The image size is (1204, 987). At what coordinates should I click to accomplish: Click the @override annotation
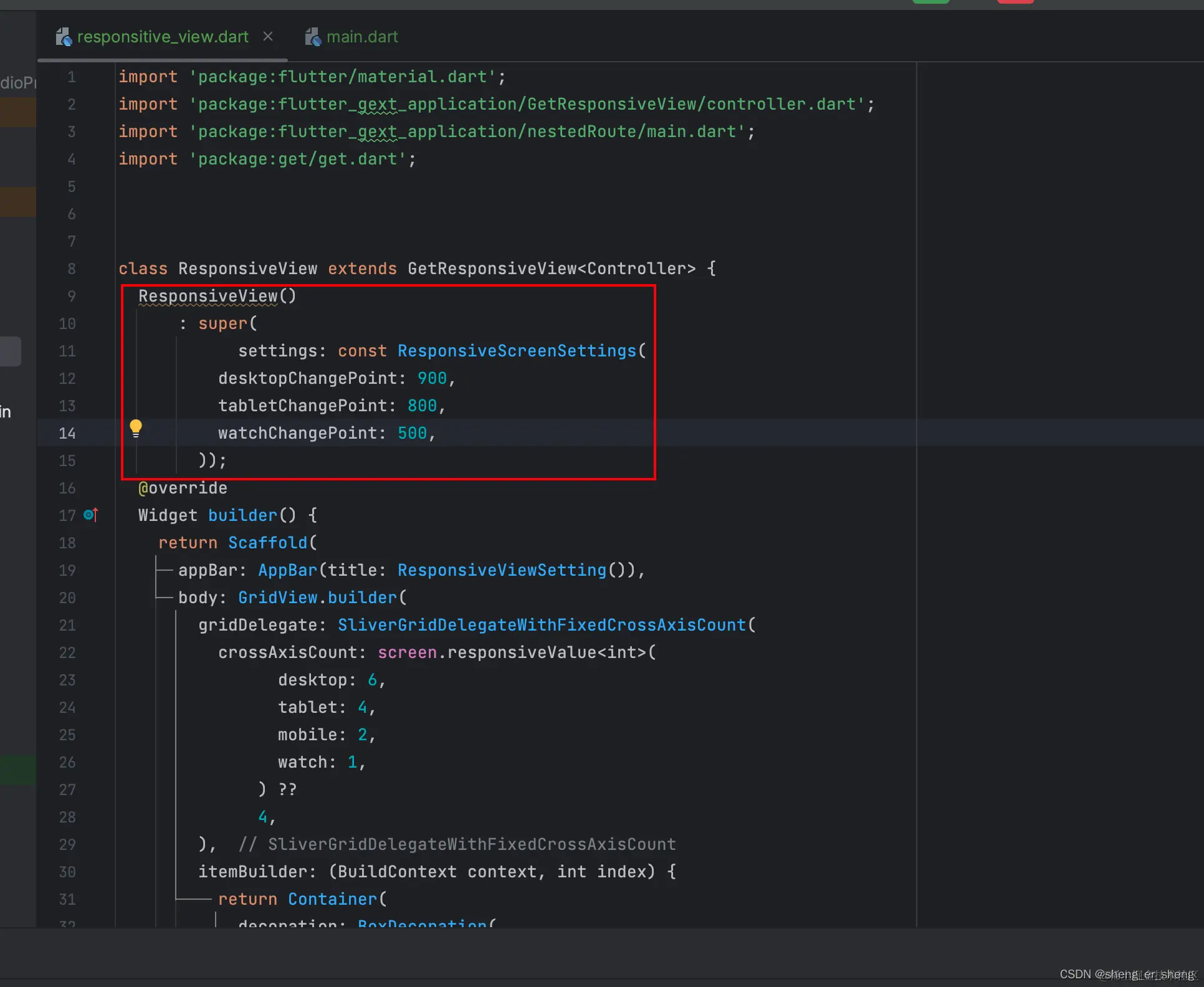click(183, 488)
